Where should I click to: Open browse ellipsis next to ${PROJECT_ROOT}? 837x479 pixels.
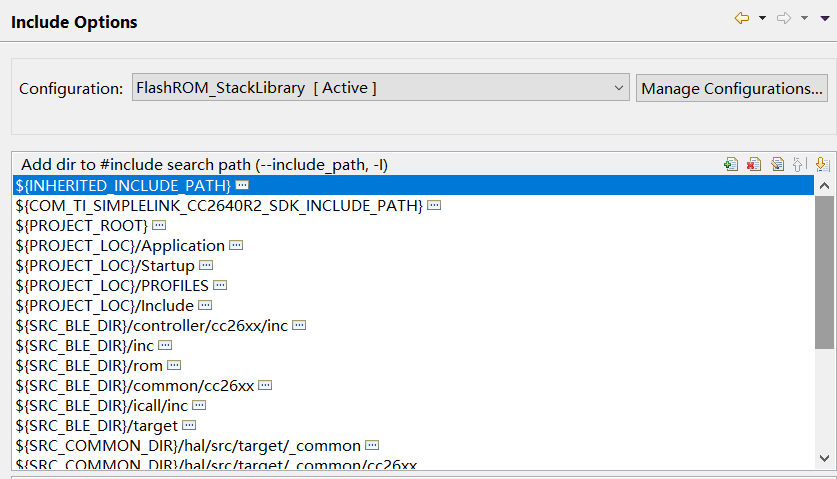tap(159, 226)
